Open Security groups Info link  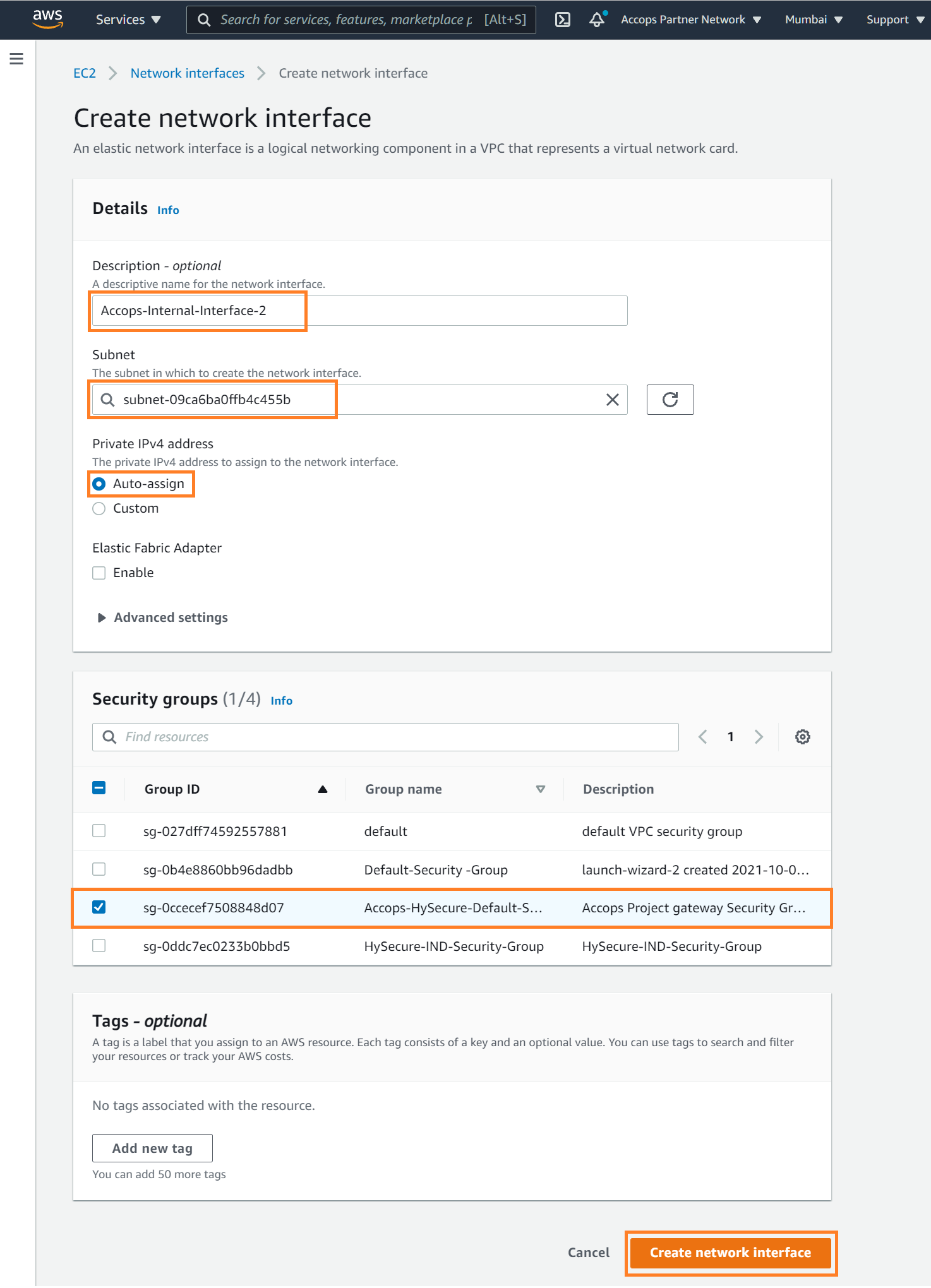(x=281, y=701)
